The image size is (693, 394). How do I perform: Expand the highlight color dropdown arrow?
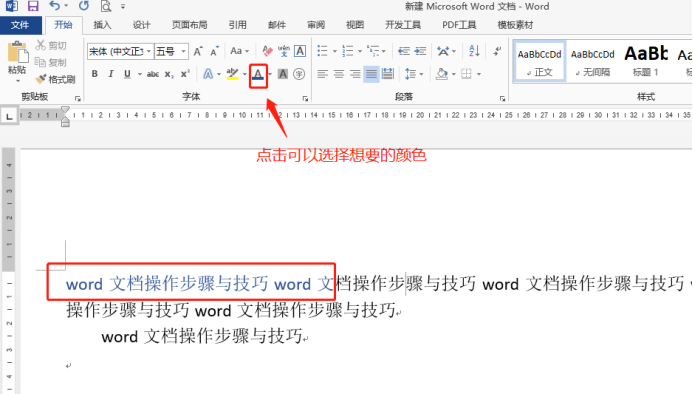point(244,74)
